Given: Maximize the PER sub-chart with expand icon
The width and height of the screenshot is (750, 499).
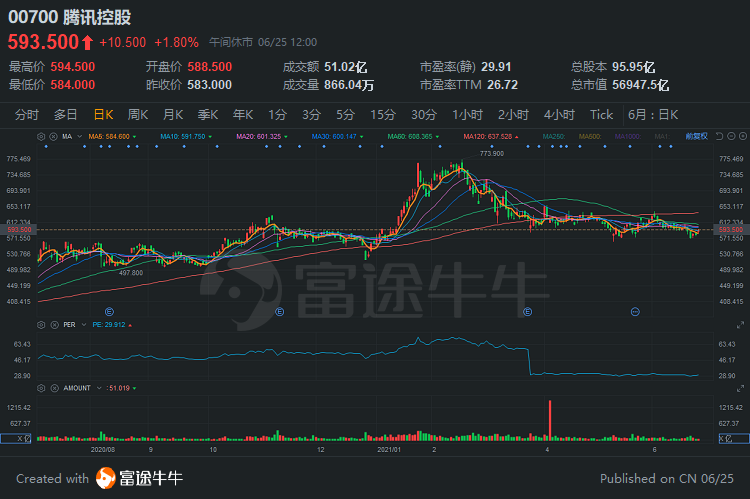Looking at the screenshot, I should pos(740,325).
